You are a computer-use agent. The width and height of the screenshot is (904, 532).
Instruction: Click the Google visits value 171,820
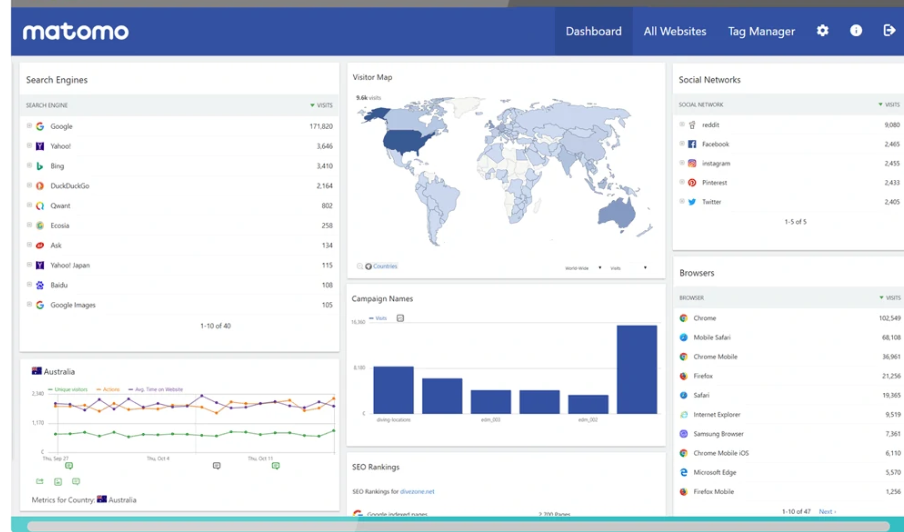(x=321, y=126)
